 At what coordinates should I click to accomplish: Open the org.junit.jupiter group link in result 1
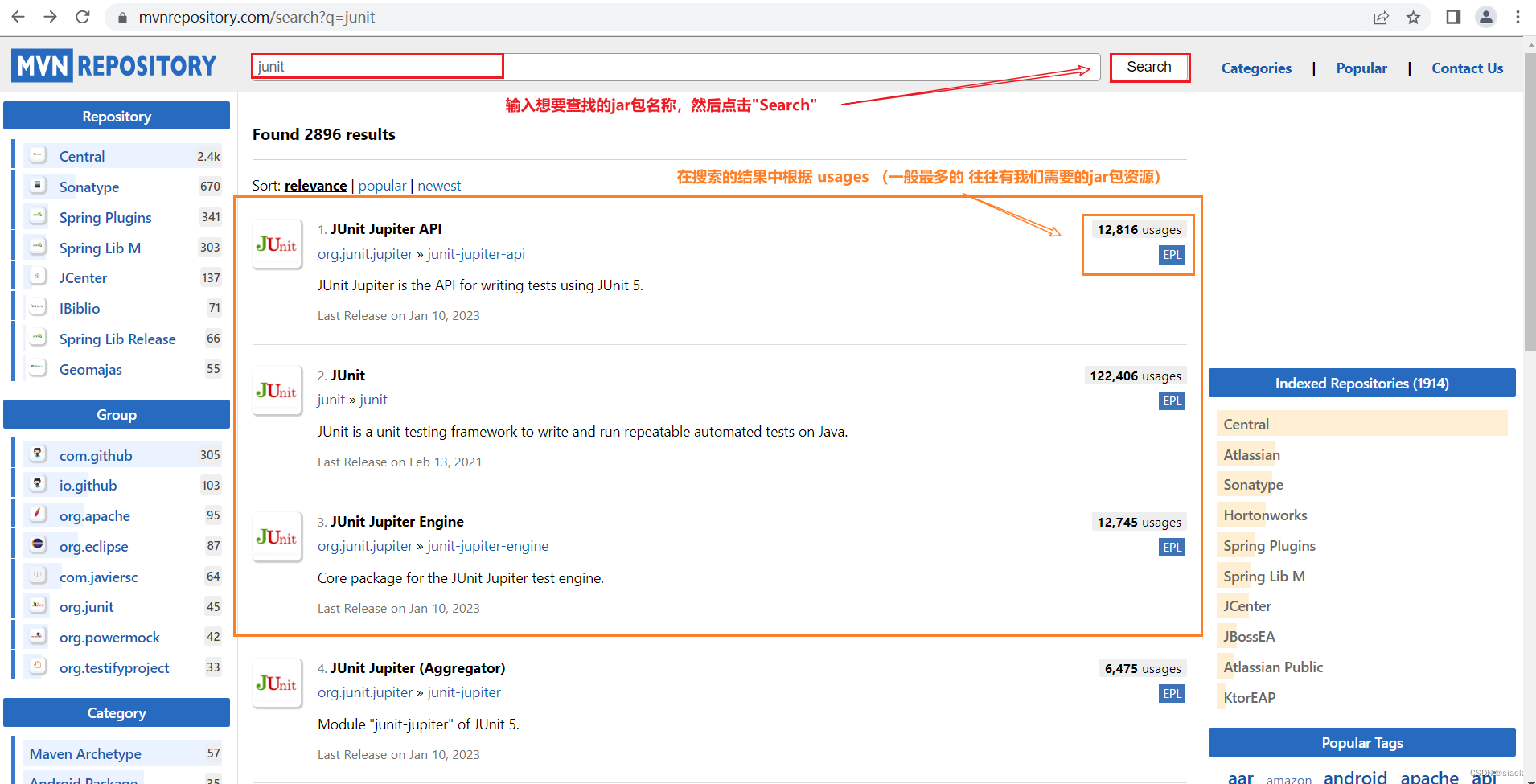(365, 254)
